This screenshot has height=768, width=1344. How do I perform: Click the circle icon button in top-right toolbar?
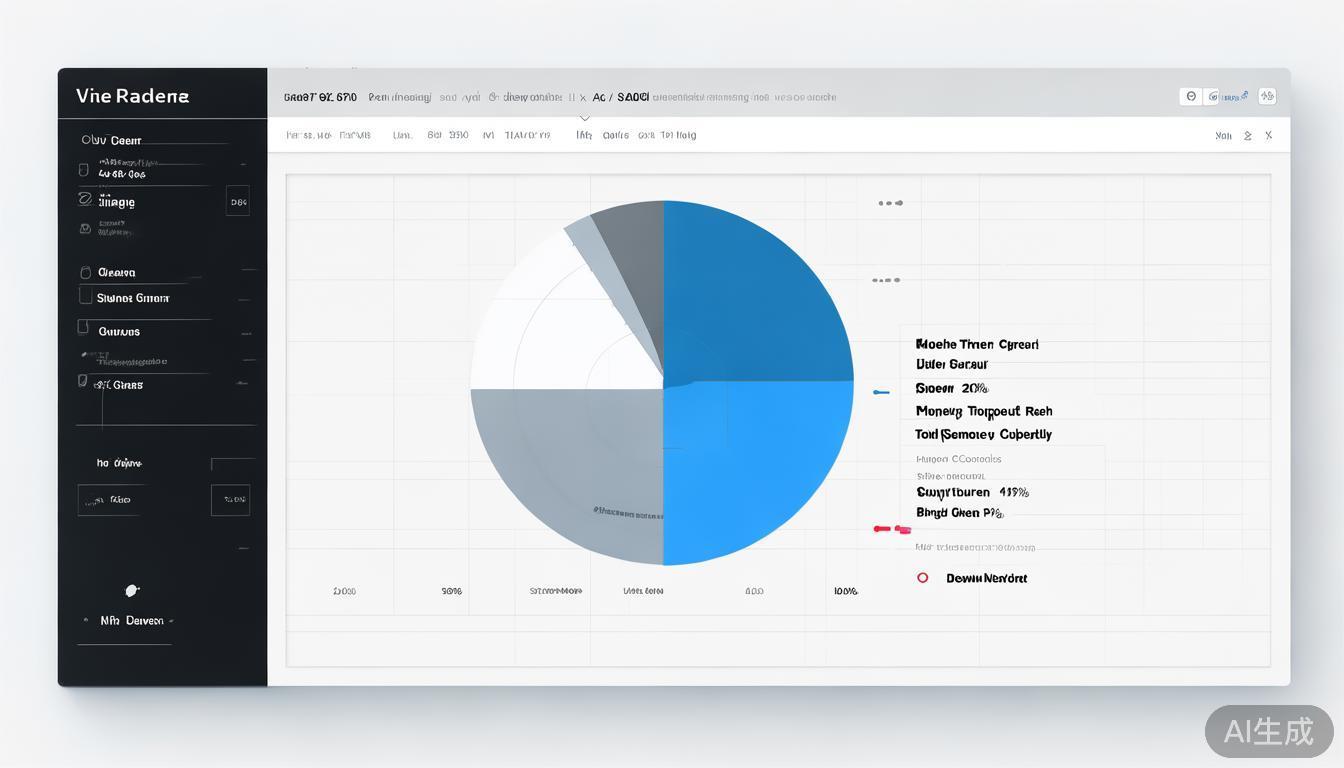[1190, 97]
